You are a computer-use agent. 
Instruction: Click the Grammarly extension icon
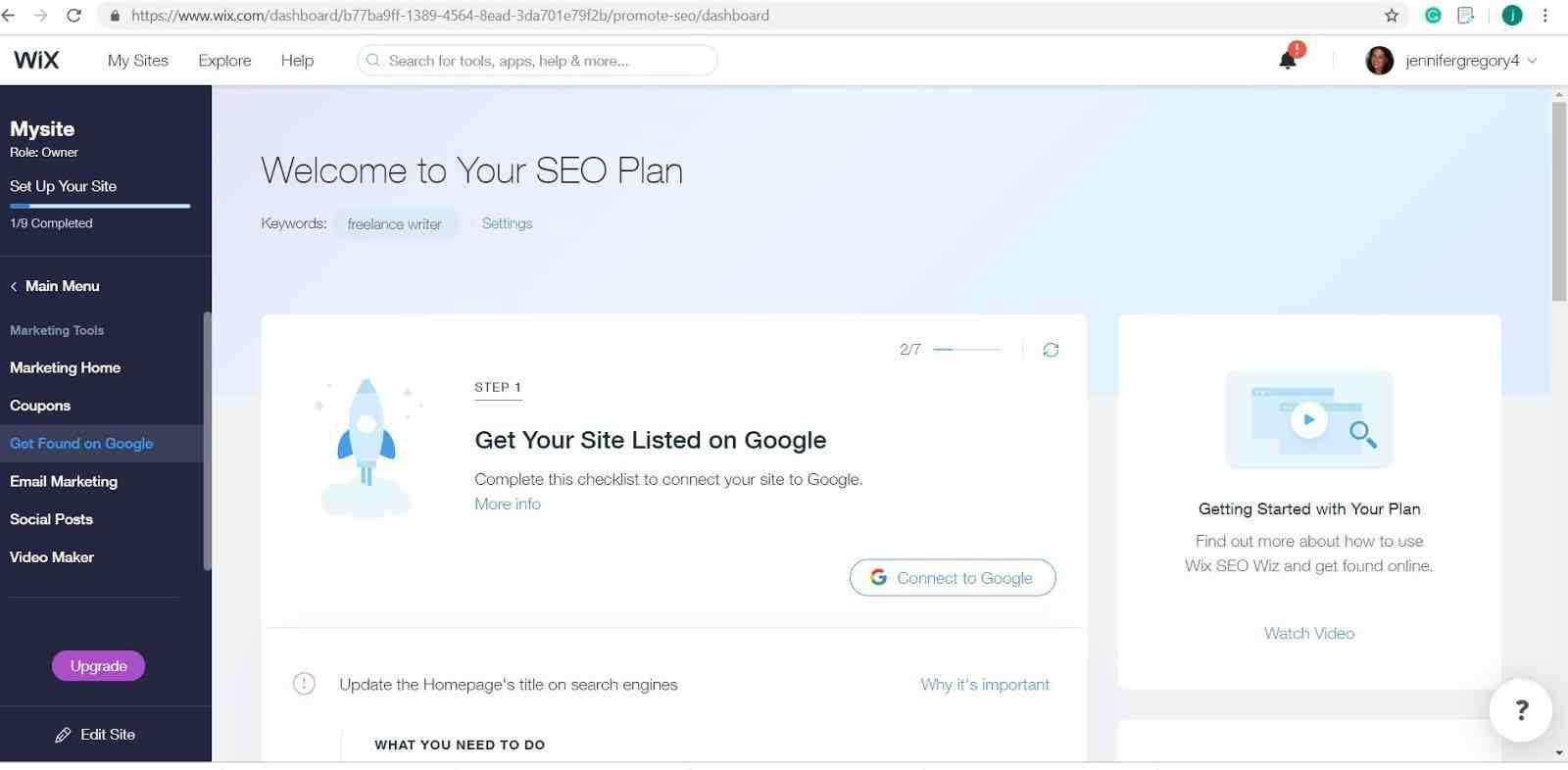[1434, 15]
